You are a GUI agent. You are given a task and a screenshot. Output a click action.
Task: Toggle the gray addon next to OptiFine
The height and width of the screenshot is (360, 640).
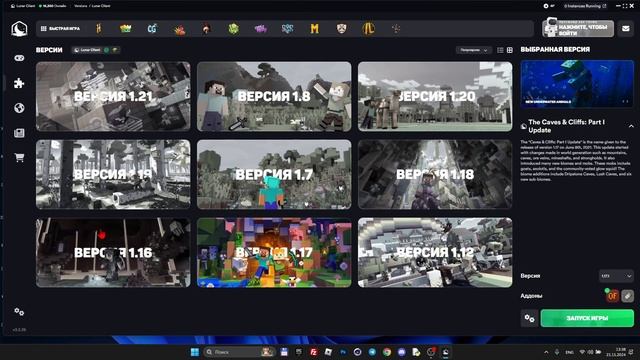point(627,296)
